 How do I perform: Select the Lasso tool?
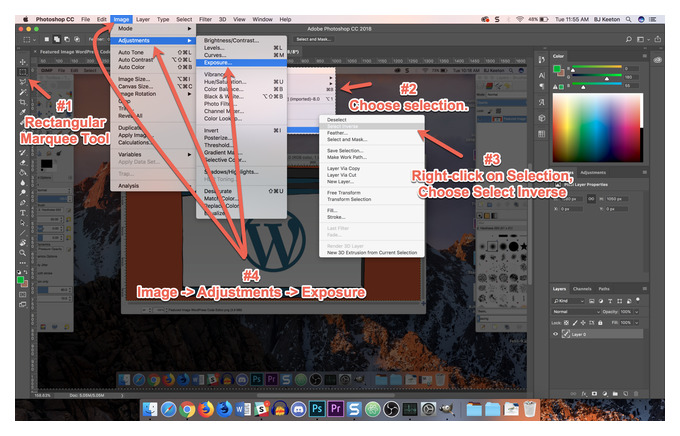coord(23,82)
